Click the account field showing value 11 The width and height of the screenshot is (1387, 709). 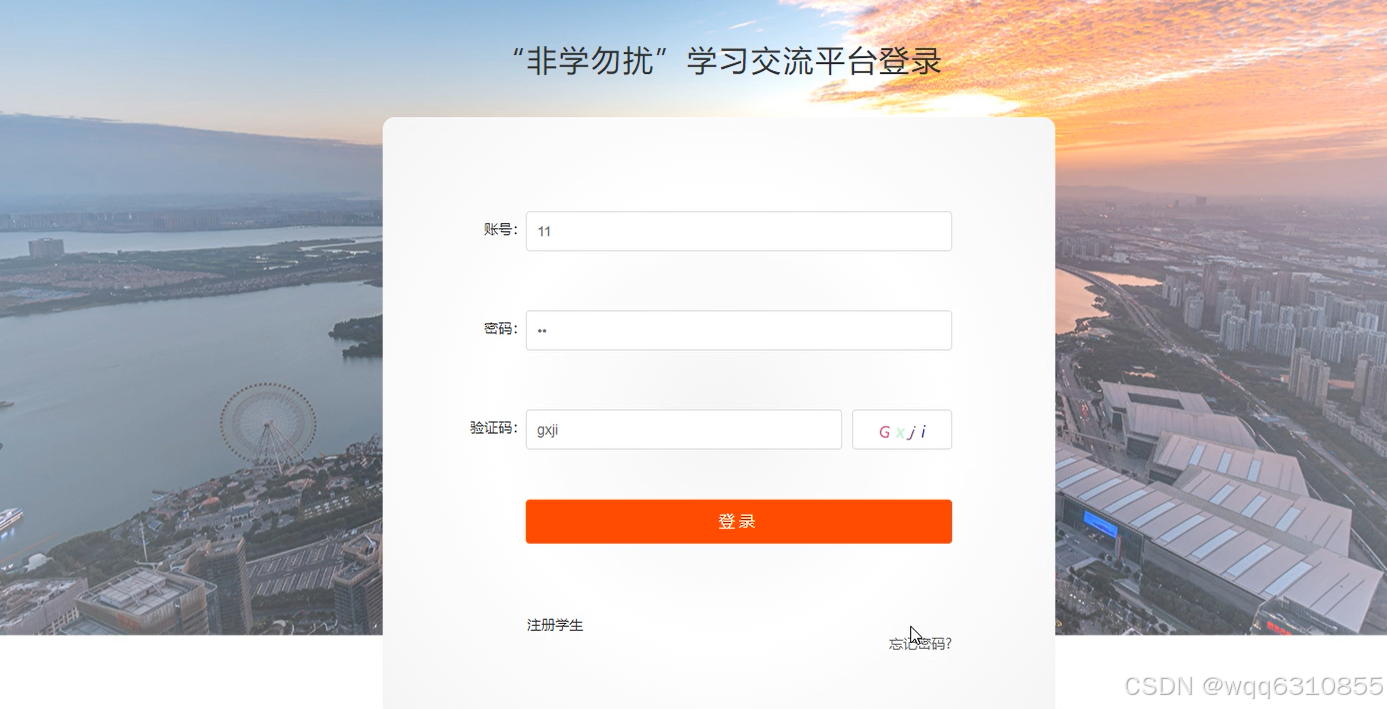coord(738,230)
